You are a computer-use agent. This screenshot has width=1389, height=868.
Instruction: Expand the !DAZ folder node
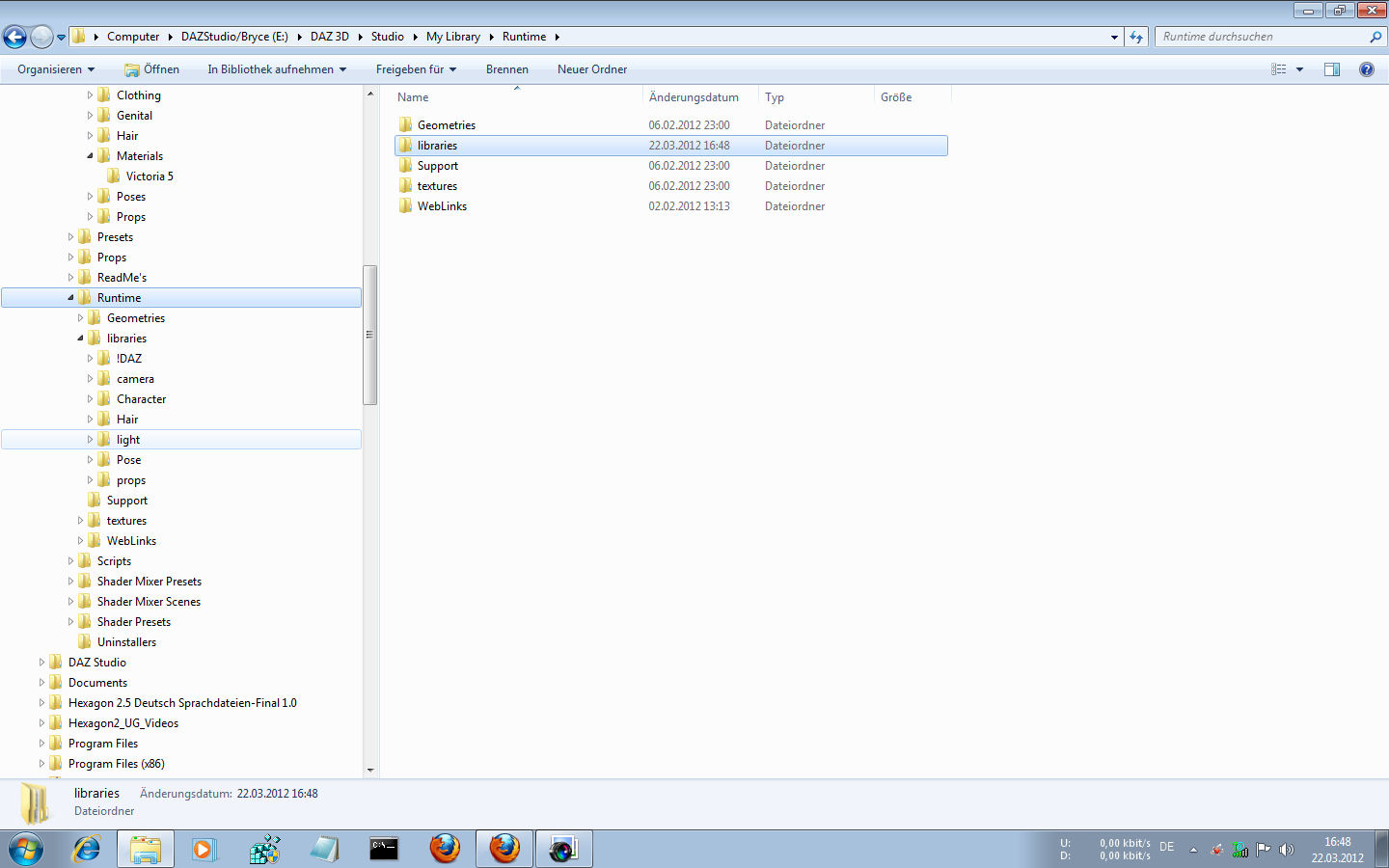click(90, 359)
